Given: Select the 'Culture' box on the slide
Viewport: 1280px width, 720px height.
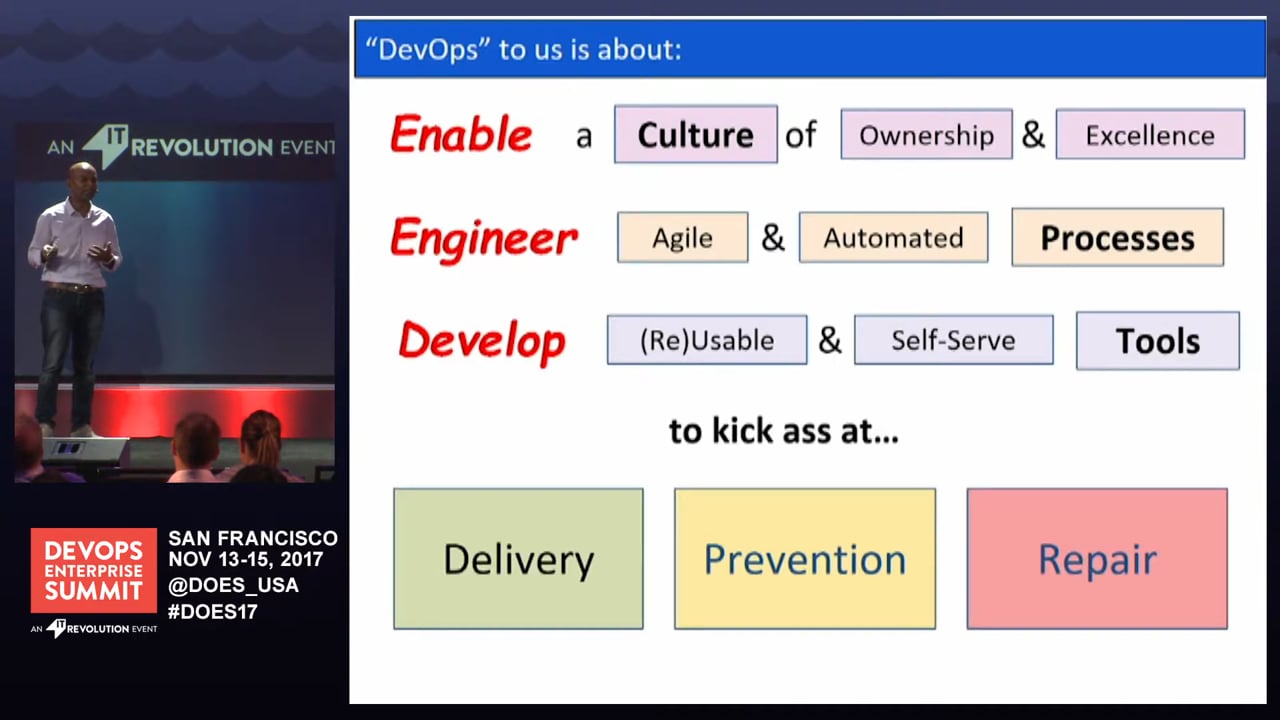Looking at the screenshot, I should coord(696,135).
